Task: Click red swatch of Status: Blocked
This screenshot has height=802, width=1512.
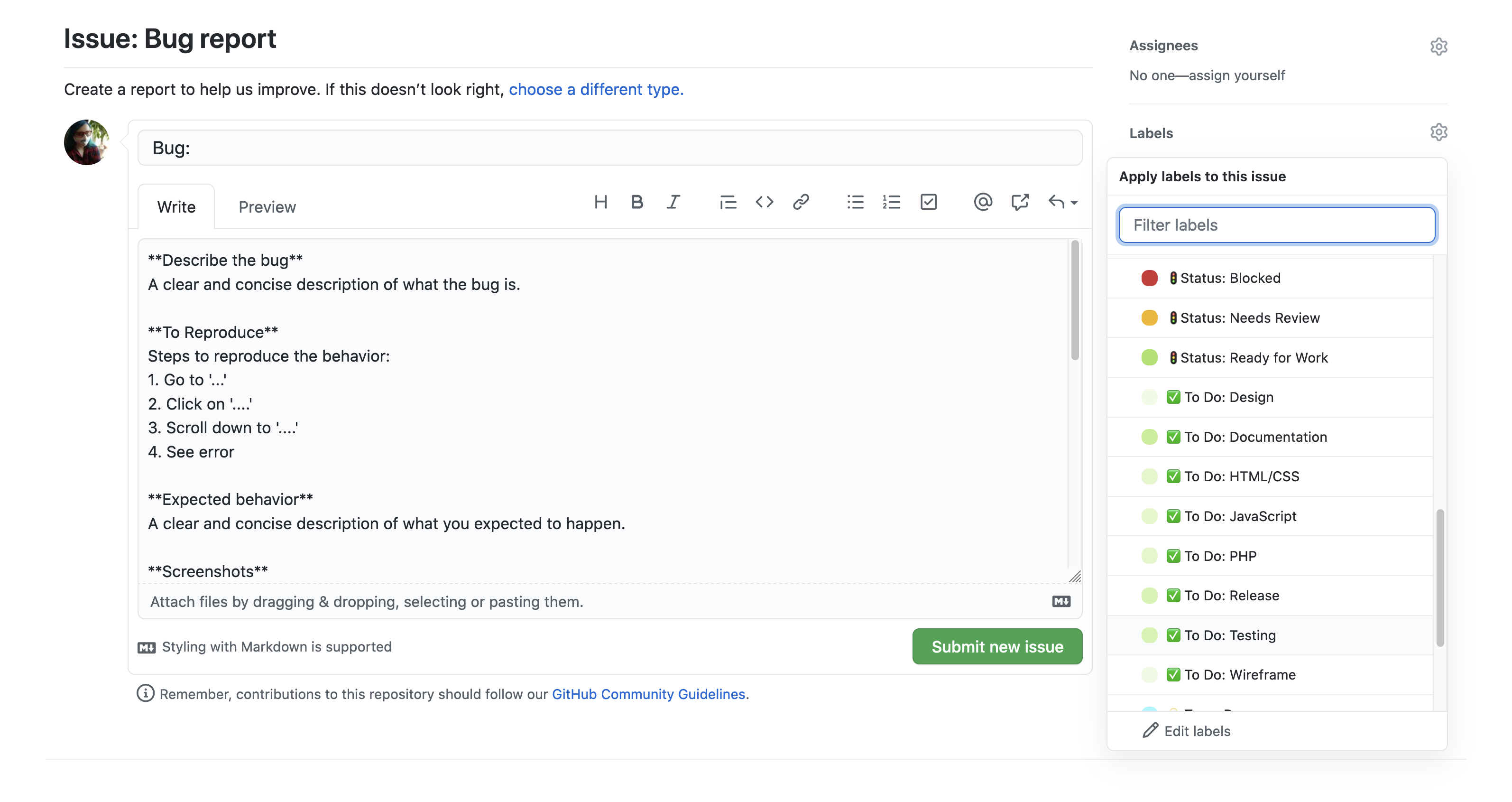Action: click(1149, 278)
